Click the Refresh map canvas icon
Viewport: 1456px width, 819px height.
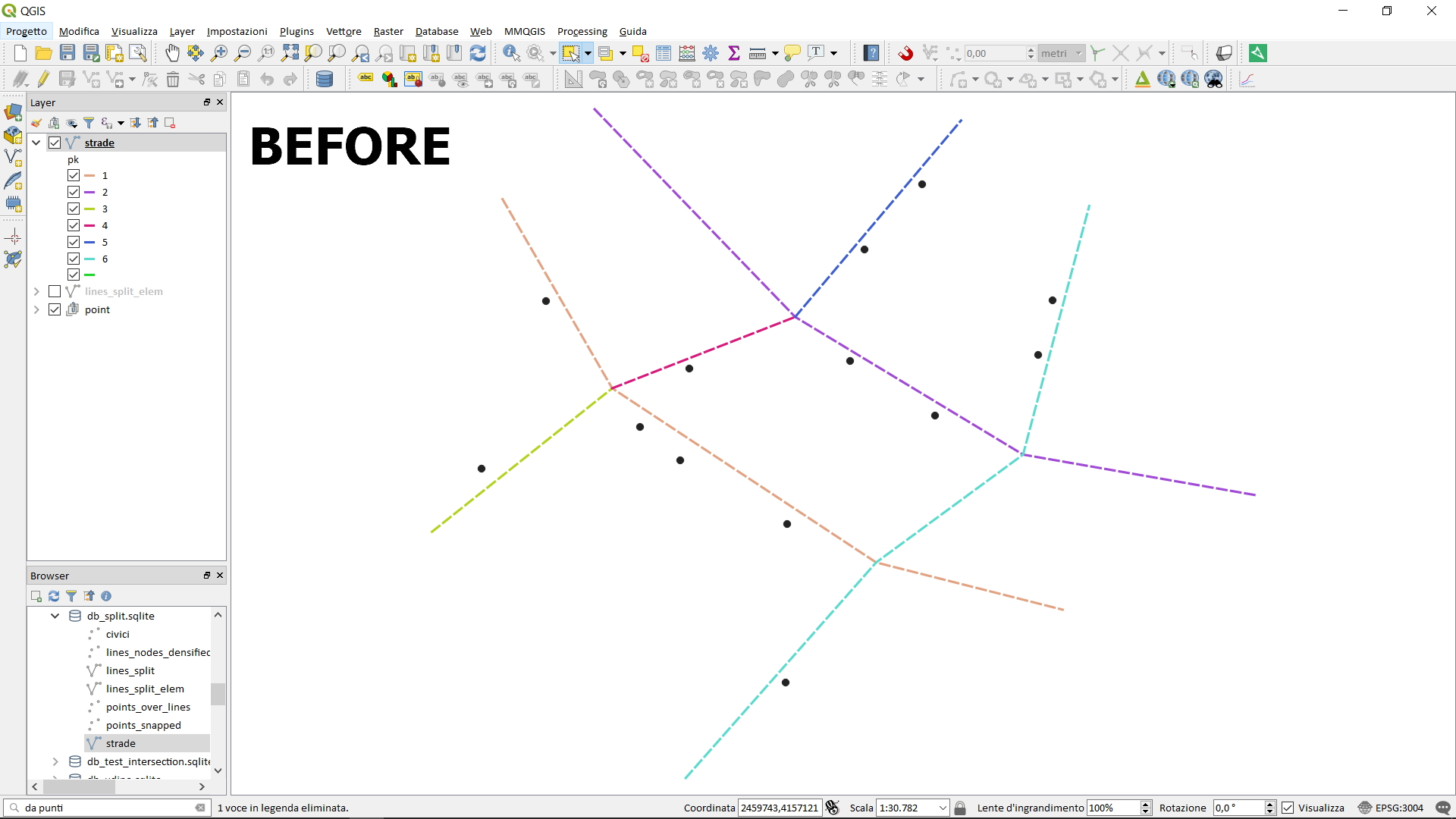pyautogui.click(x=478, y=53)
